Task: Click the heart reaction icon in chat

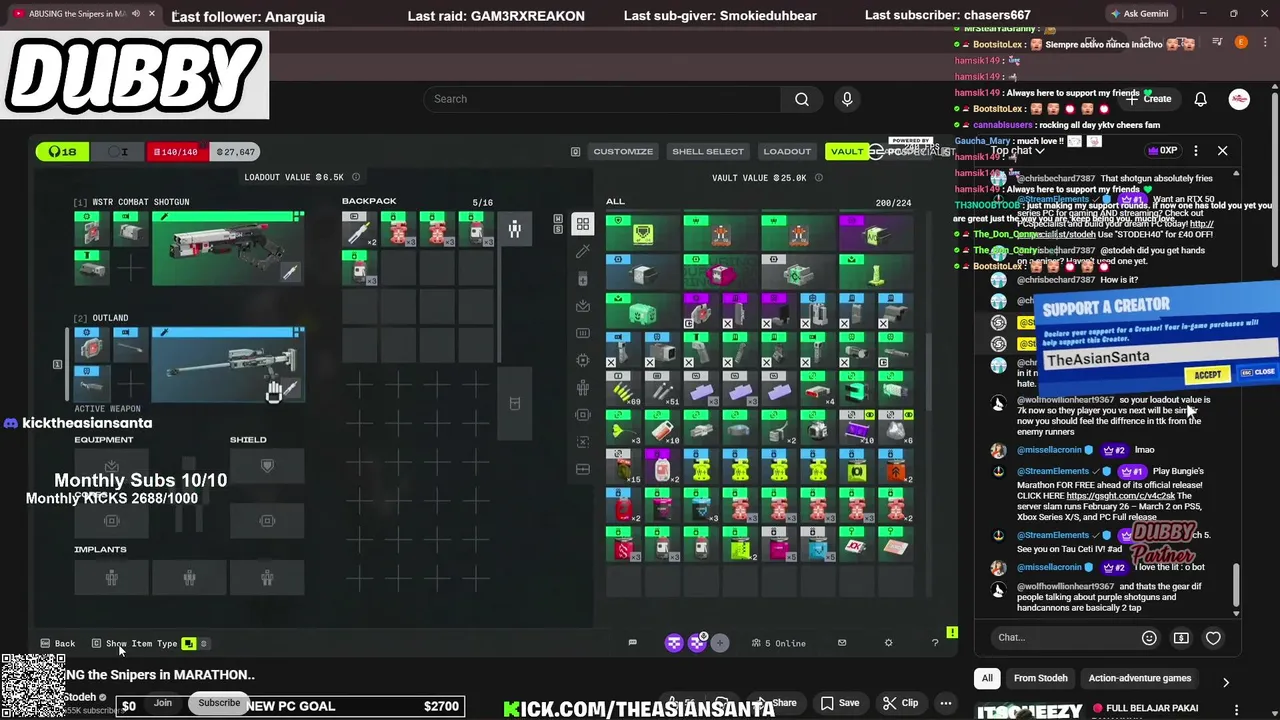Action: (x=1213, y=638)
